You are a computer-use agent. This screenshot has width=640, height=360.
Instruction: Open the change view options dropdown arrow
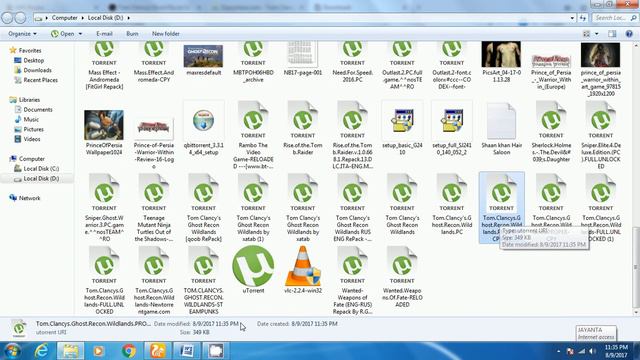pyautogui.click(x=596, y=34)
